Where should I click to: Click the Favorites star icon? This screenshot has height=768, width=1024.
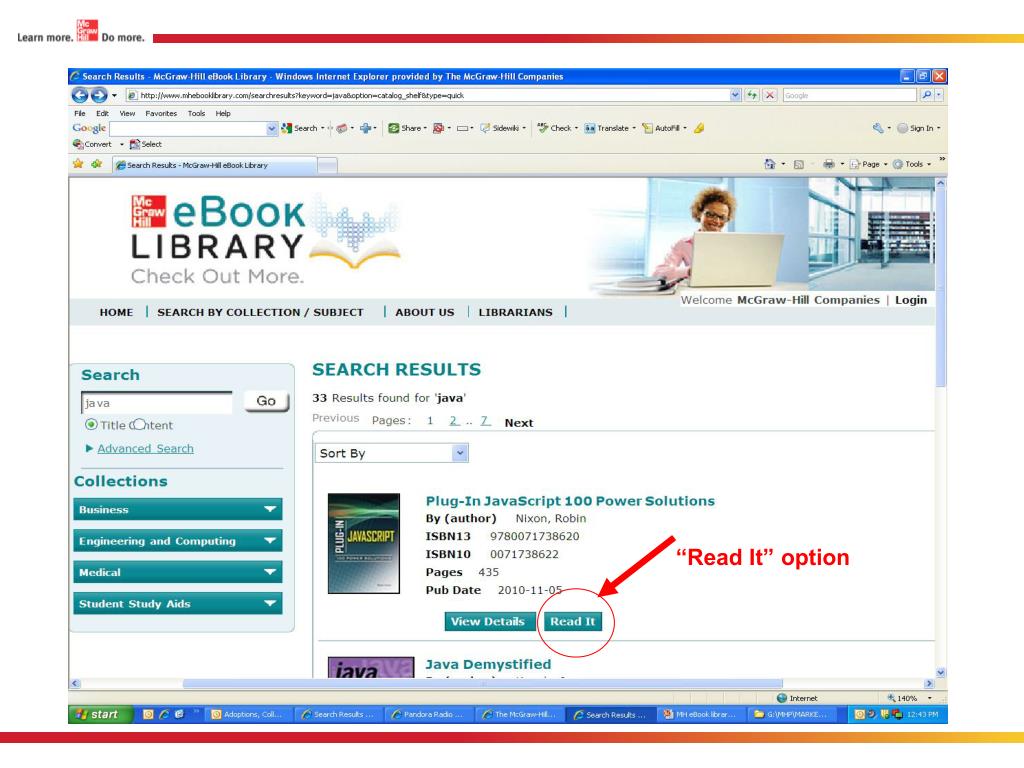pyautogui.click(x=78, y=164)
